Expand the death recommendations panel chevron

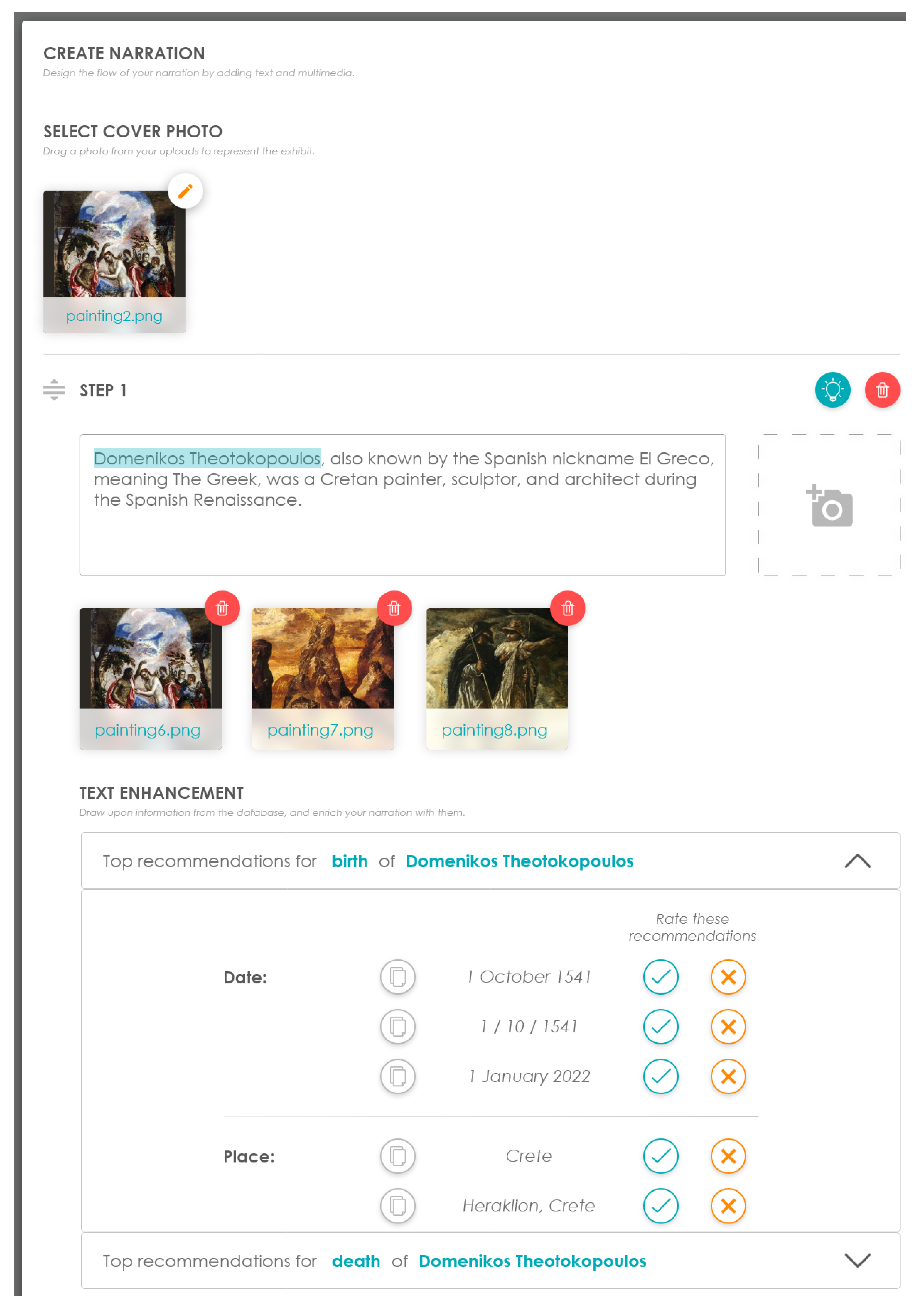click(x=857, y=1260)
